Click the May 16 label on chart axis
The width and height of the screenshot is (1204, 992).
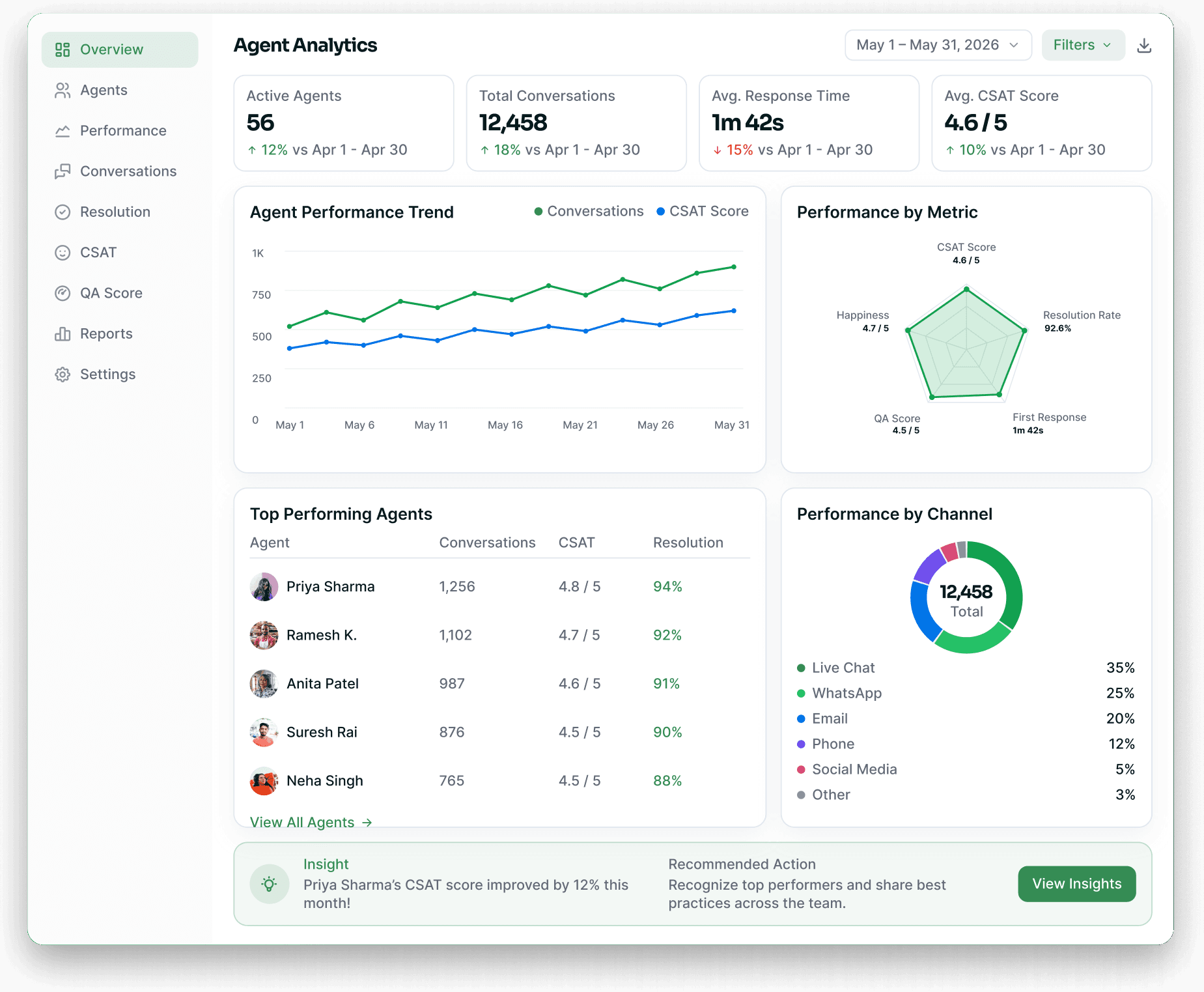(x=505, y=425)
